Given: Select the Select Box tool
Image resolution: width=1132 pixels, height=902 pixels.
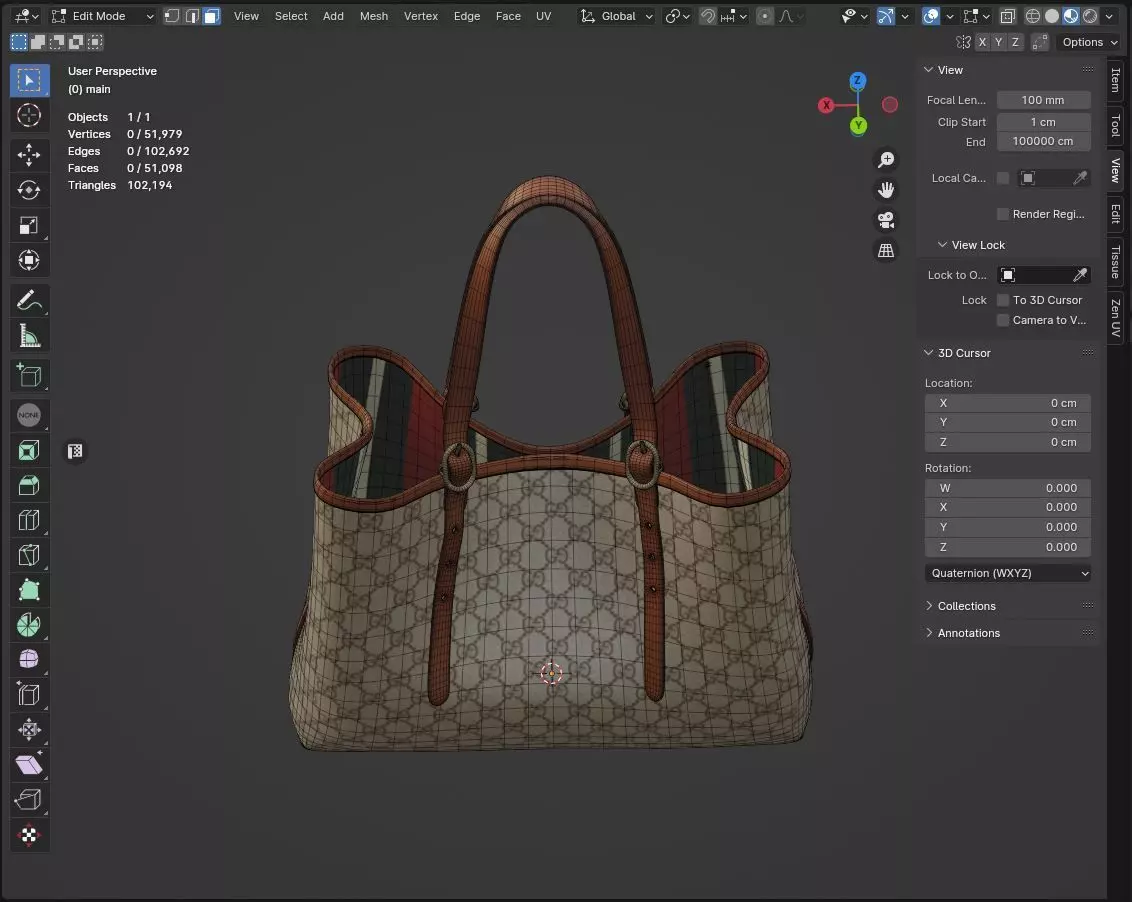Looking at the screenshot, I should (29, 80).
